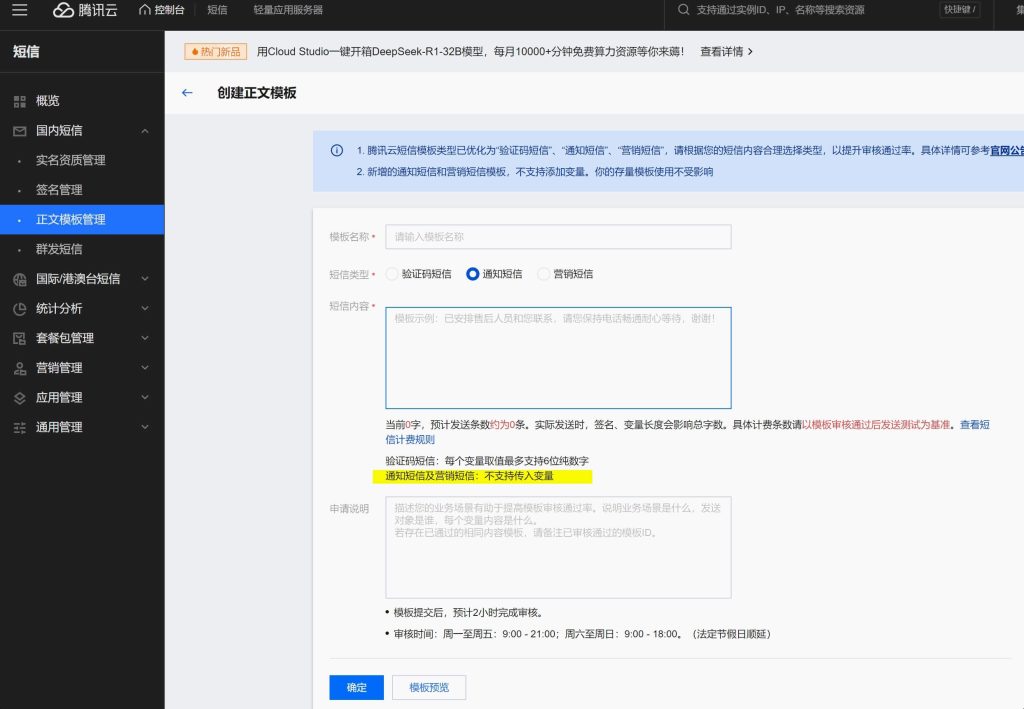
Task: Click the 热门新品 flame badge
Action: pyautogui.click(x=216, y=52)
